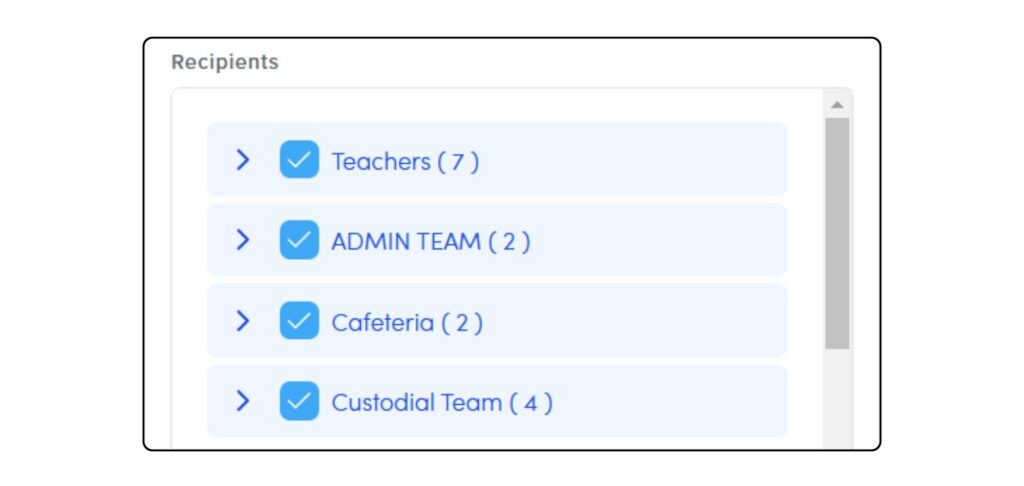The height and width of the screenshot is (486, 1024).
Task: Uncheck the ADMIN TEAM checkbox
Action: pyautogui.click(x=299, y=240)
